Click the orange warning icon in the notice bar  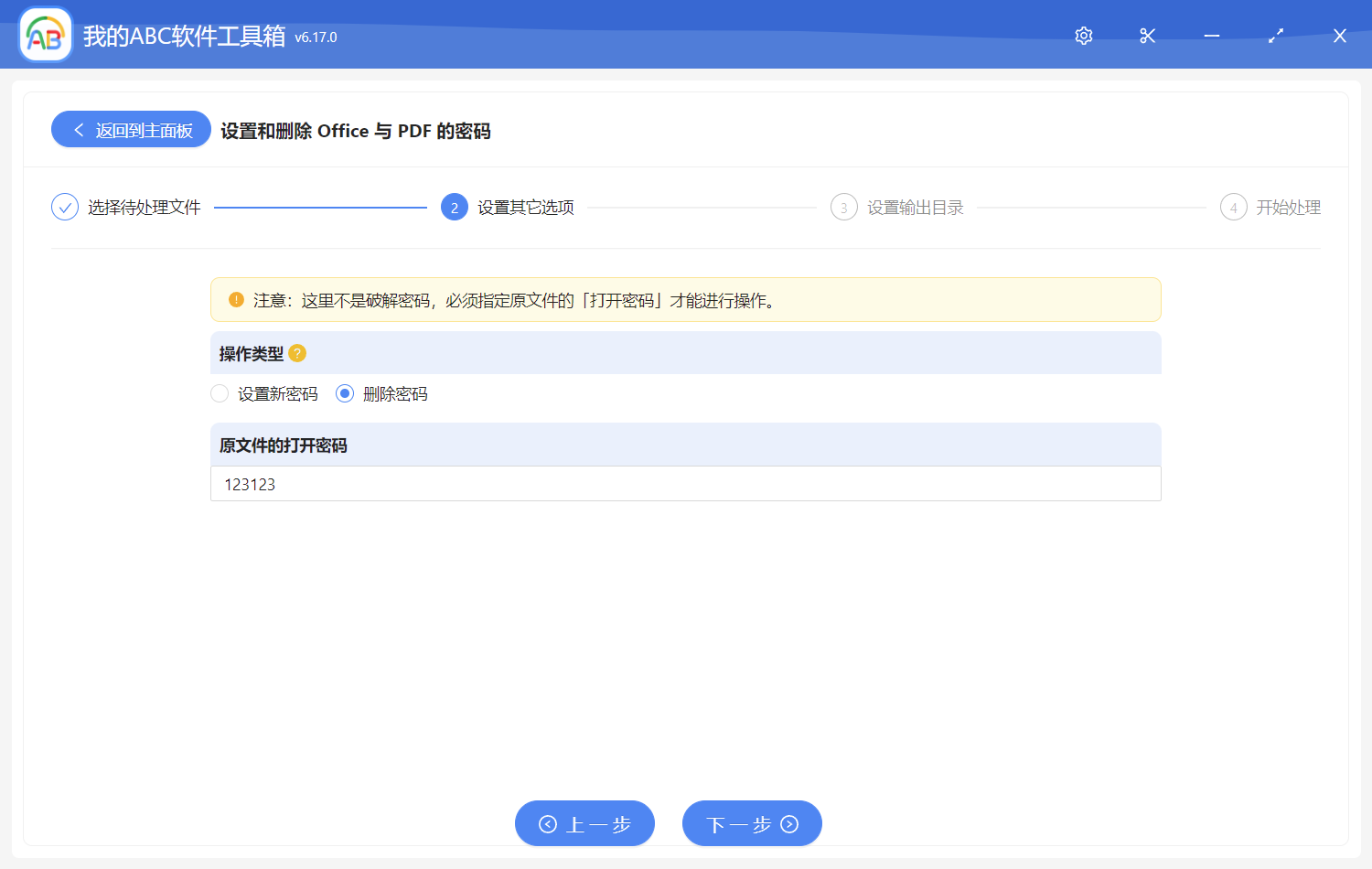point(236,299)
